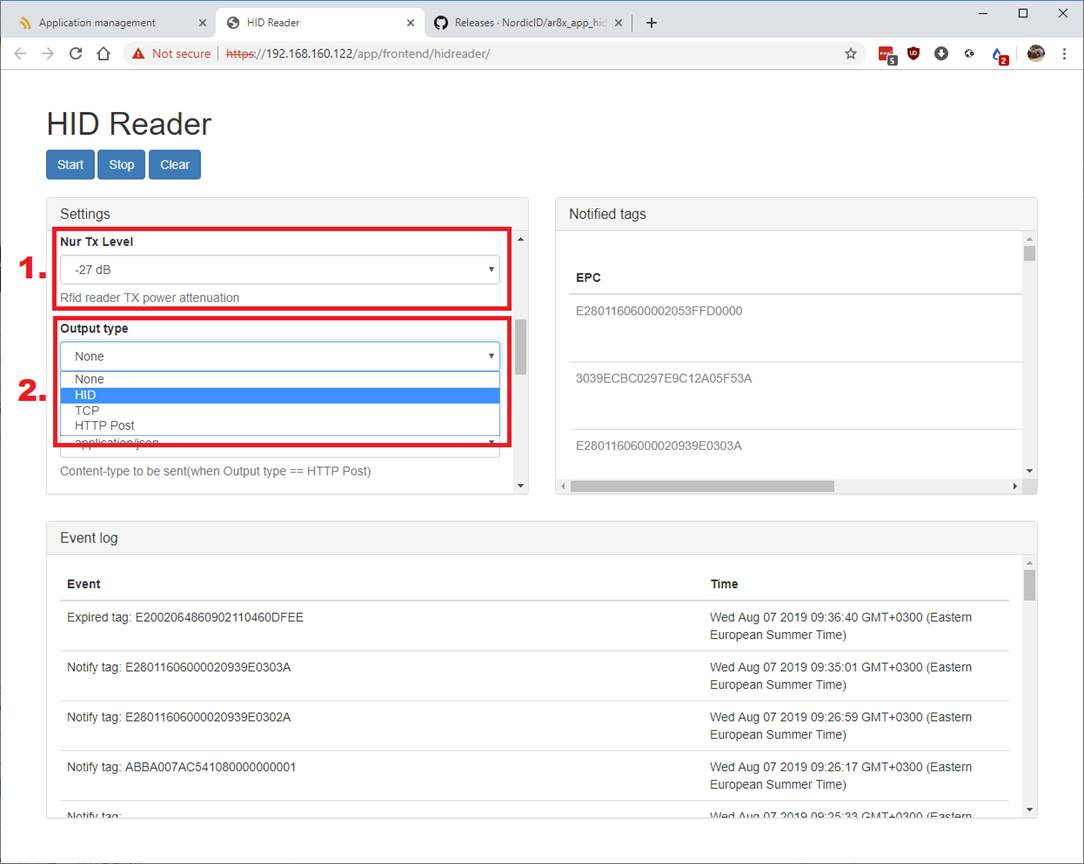The image size is (1084, 864).
Task: Select the Notify tag E28011606000020939E0302A event
Action: click(179, 717)
